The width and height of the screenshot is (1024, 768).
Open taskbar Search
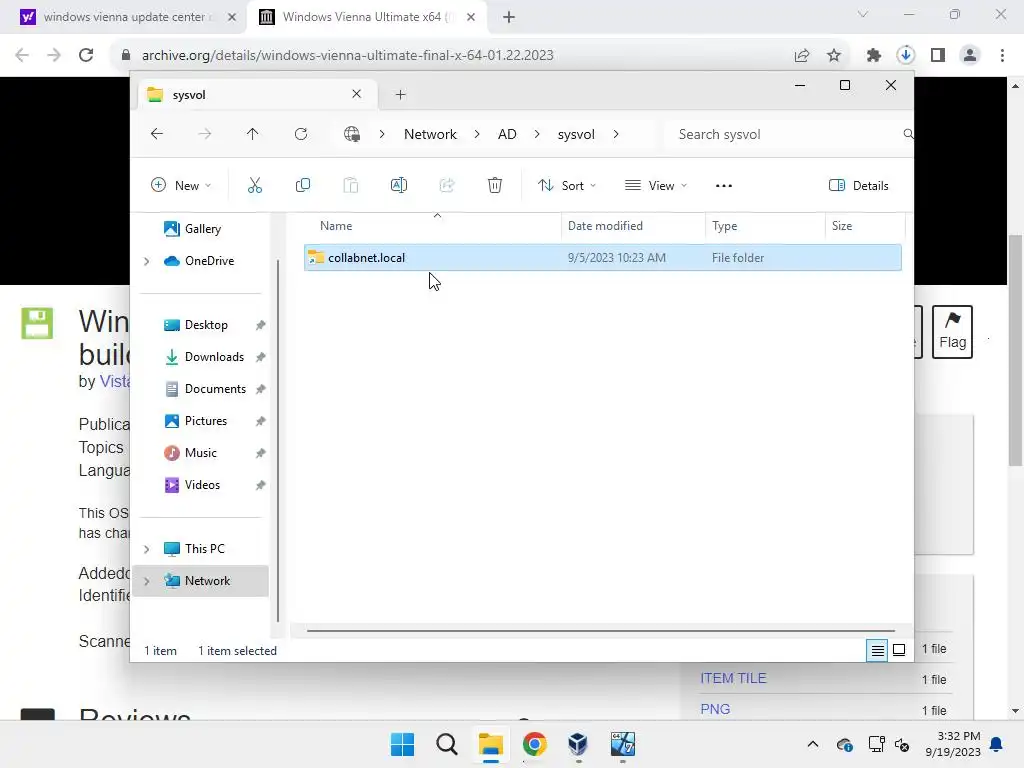tap(447, 744)
